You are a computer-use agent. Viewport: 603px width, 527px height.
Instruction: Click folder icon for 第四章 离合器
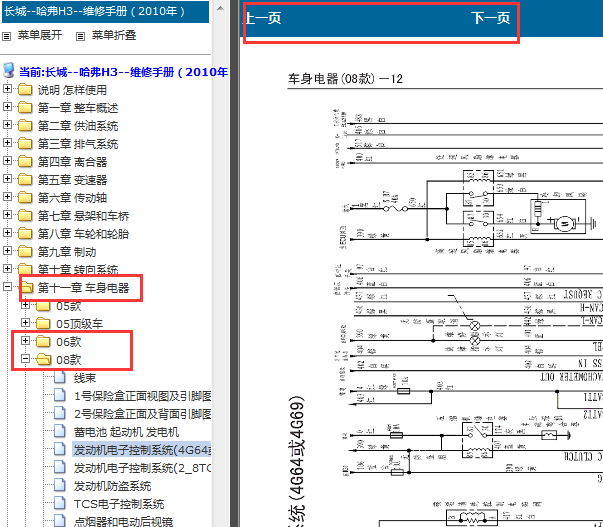coord(25,162)
